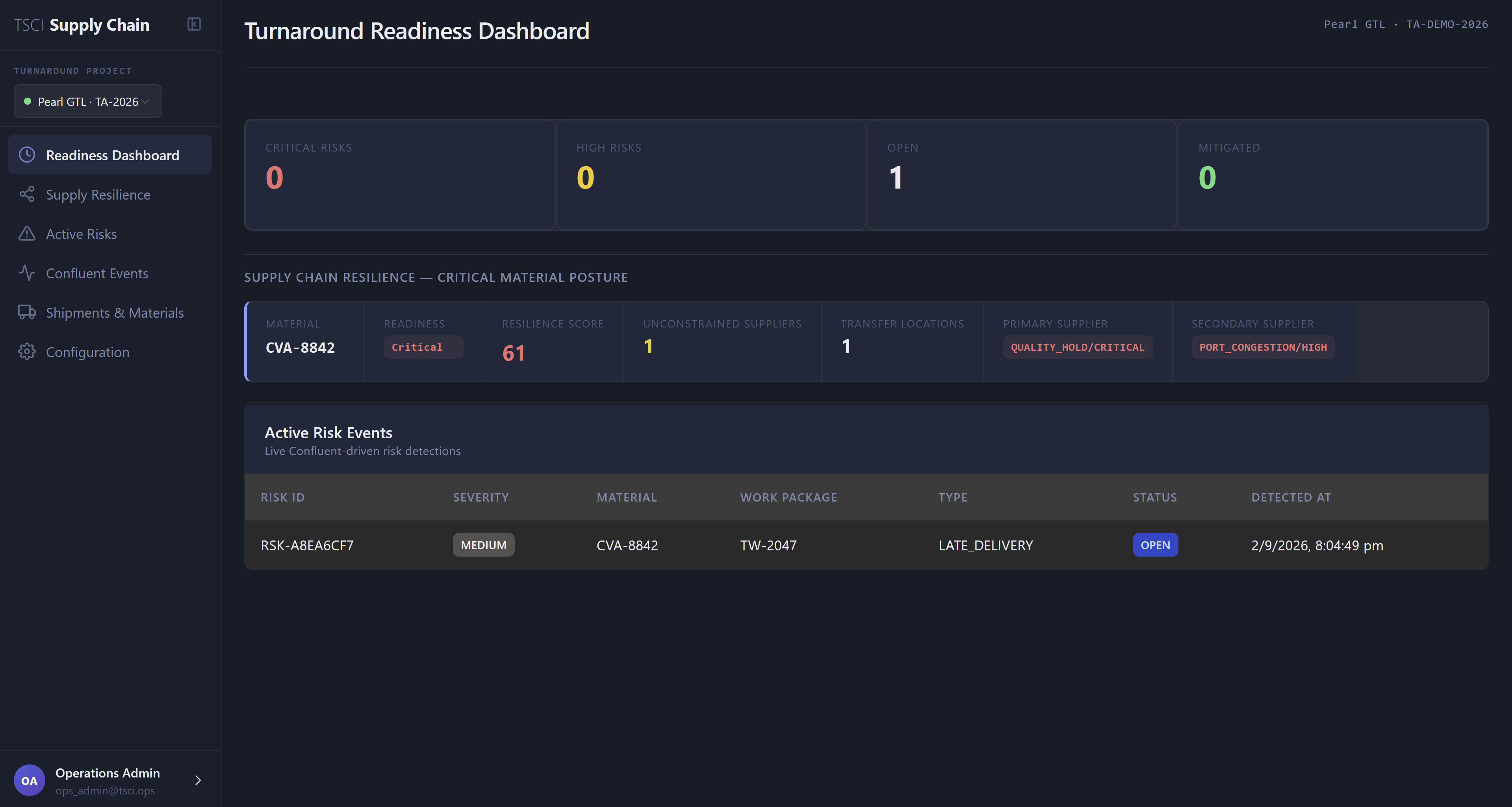Click the MEDIUM severity badge
1512x807 pixels.
pyautogui.click(x=484, y=545)
